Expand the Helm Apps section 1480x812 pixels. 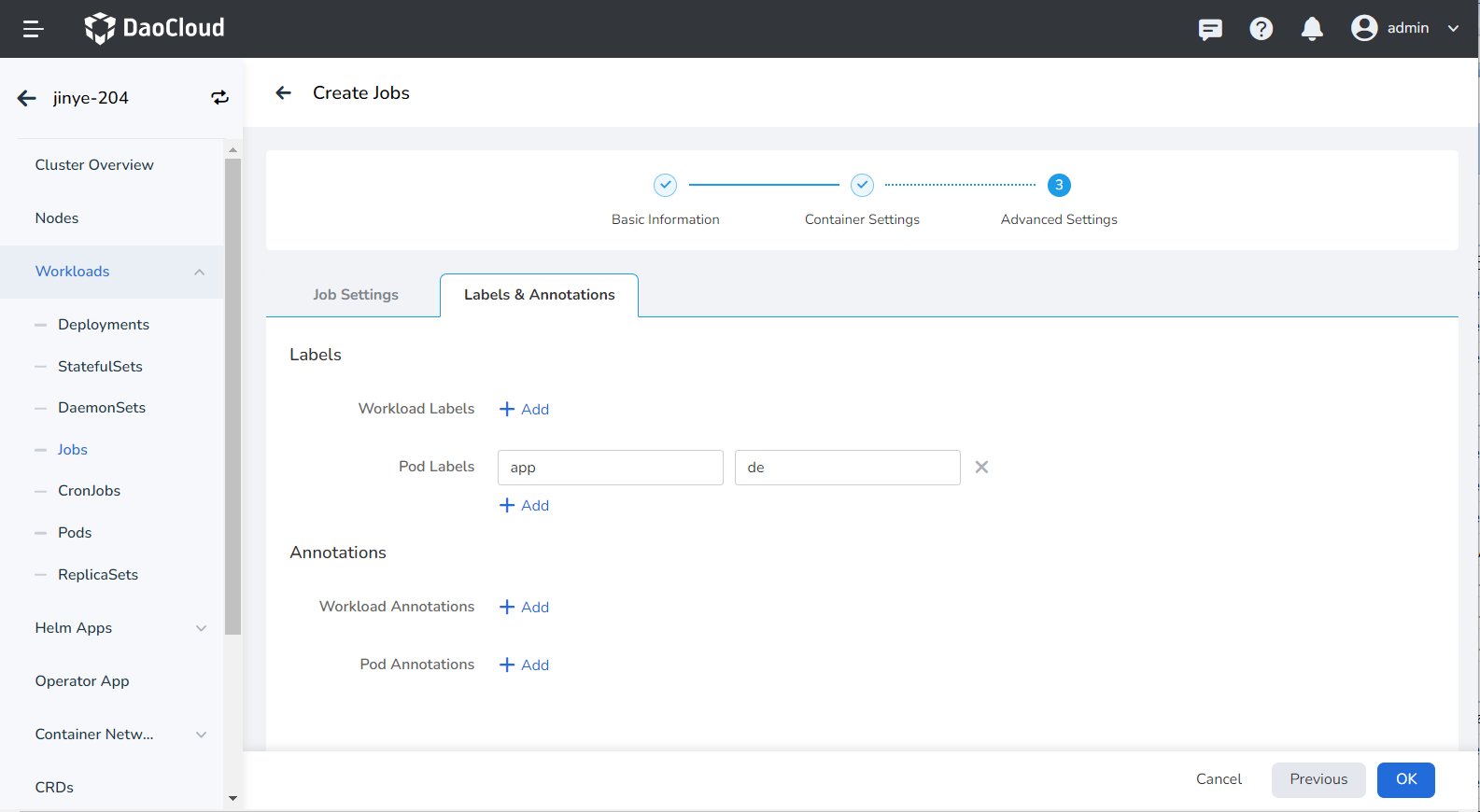[x=201, y=628]
